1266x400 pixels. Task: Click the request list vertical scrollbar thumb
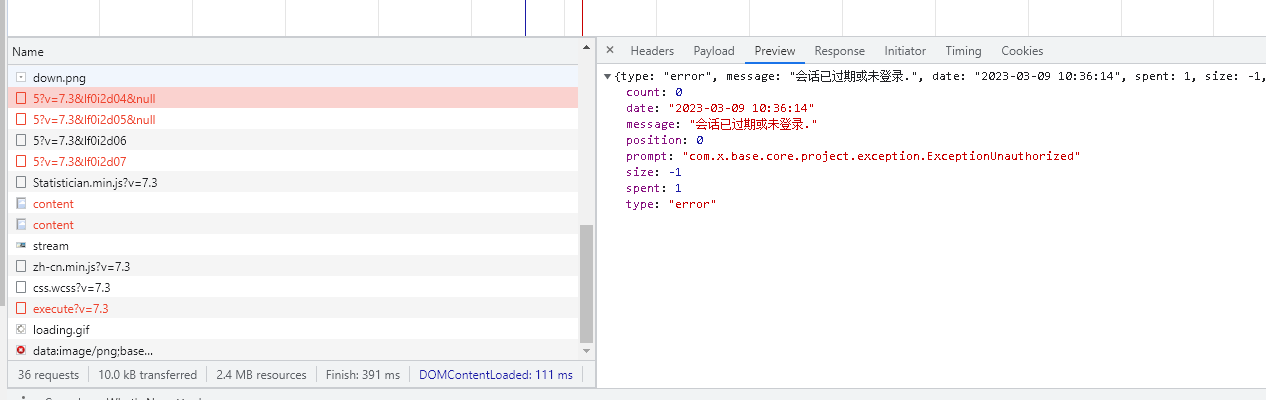tap(586, 283)
